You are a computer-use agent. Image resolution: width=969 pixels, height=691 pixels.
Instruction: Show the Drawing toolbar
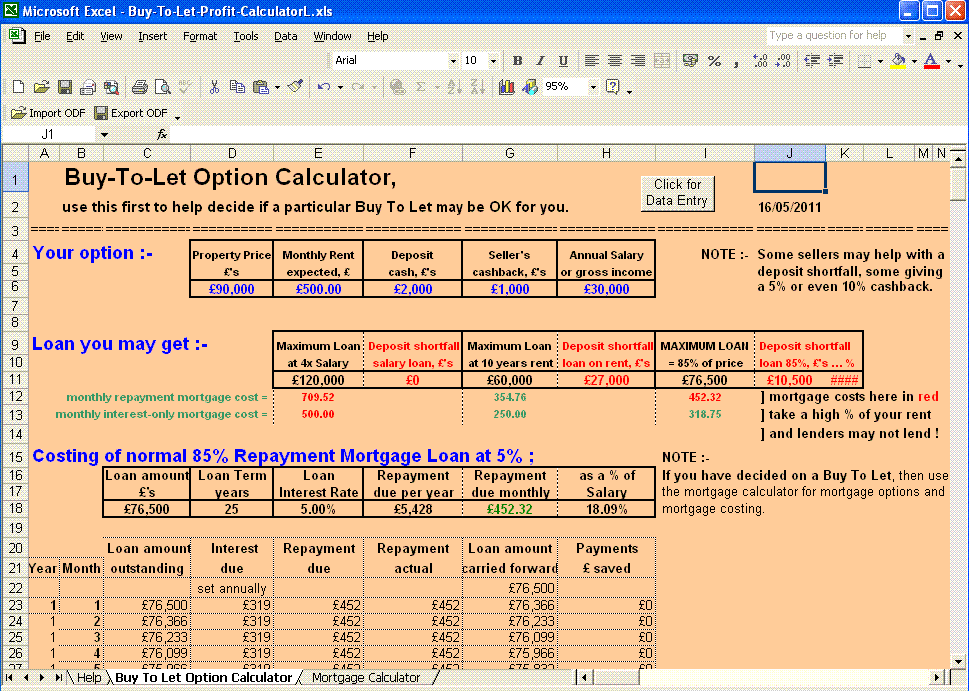click(530, 87)
